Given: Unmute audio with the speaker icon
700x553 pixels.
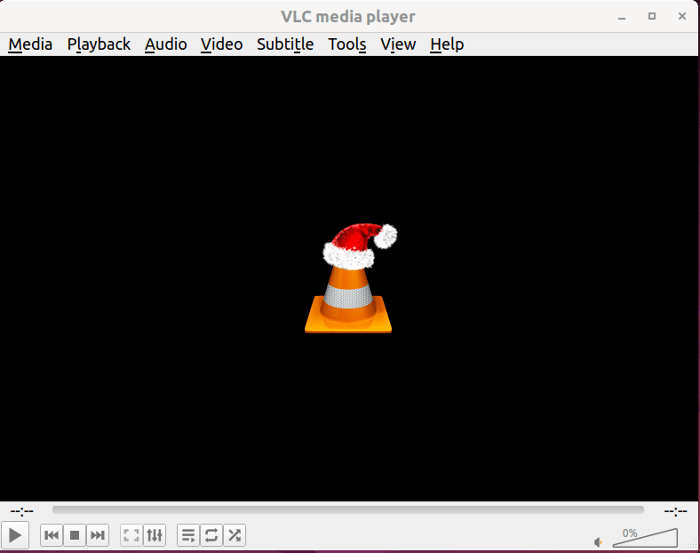Looking at the screenshot, I should (x=598, y=542).
